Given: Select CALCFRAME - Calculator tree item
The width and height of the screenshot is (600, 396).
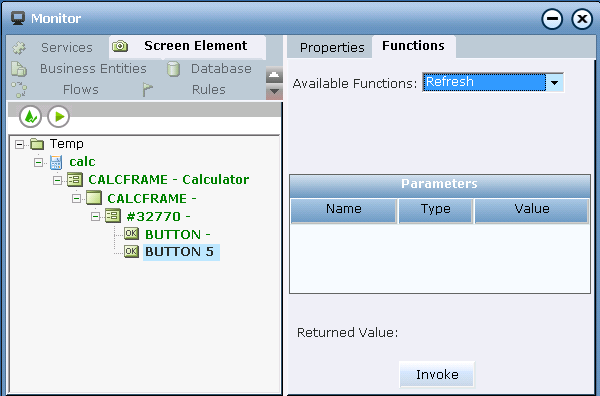Looking at the screenshot, I should [169, 179].
